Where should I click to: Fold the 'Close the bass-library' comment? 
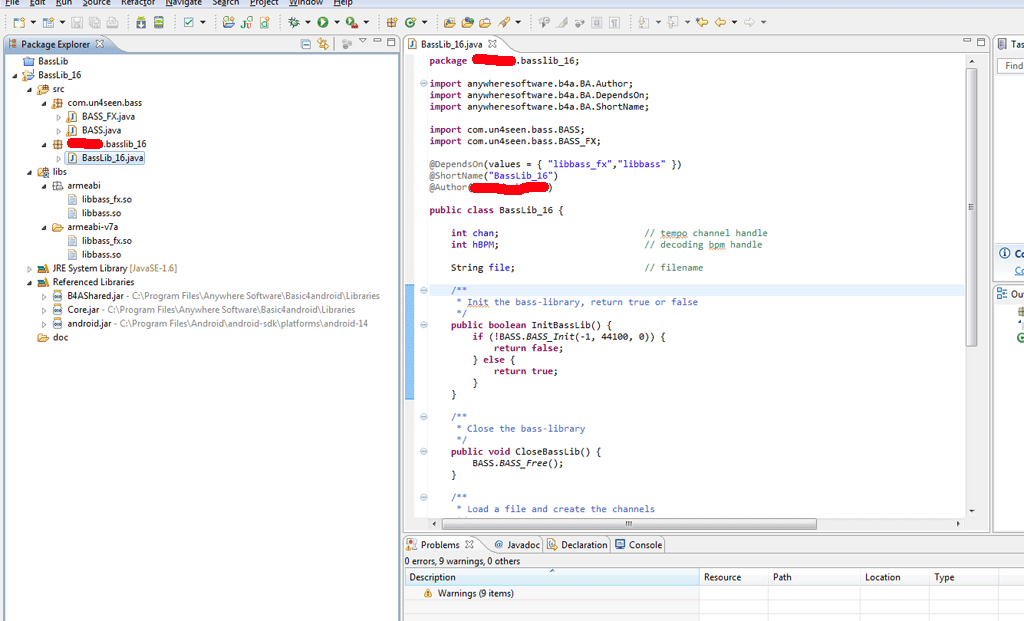coord(424,417)
